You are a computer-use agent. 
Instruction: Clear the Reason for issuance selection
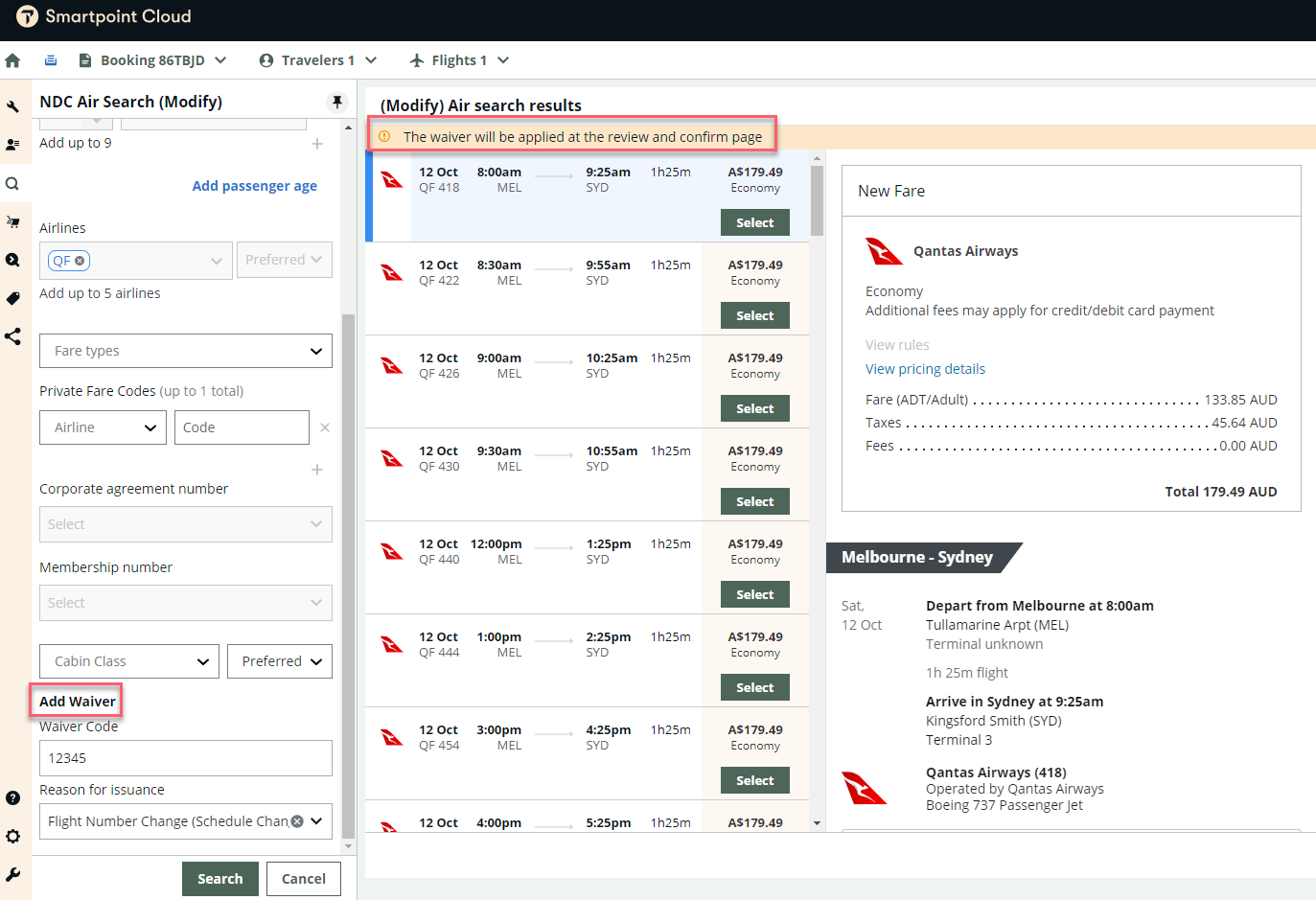(297, 821)
